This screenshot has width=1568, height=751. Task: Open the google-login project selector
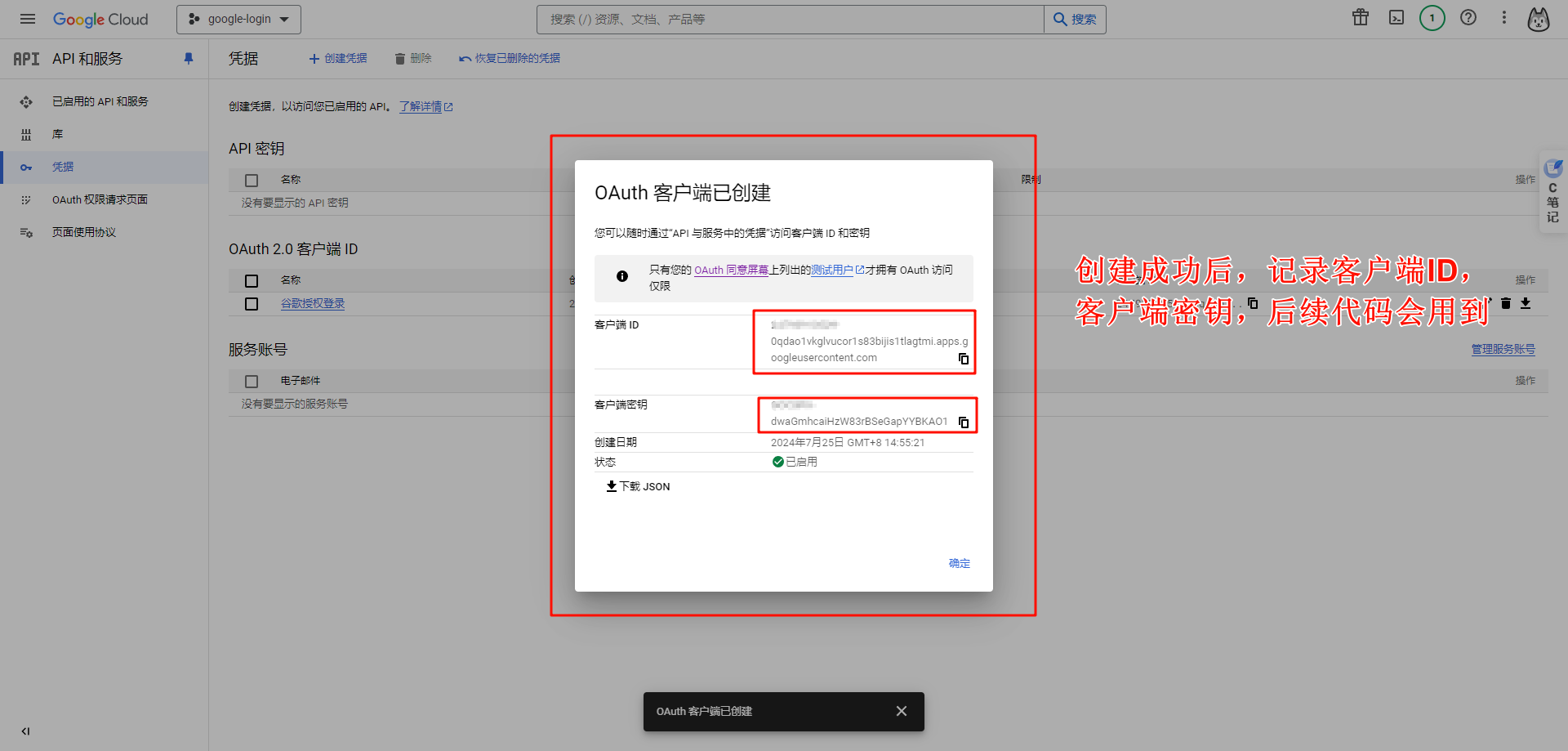pyautogui.click(x=238, y=19)
